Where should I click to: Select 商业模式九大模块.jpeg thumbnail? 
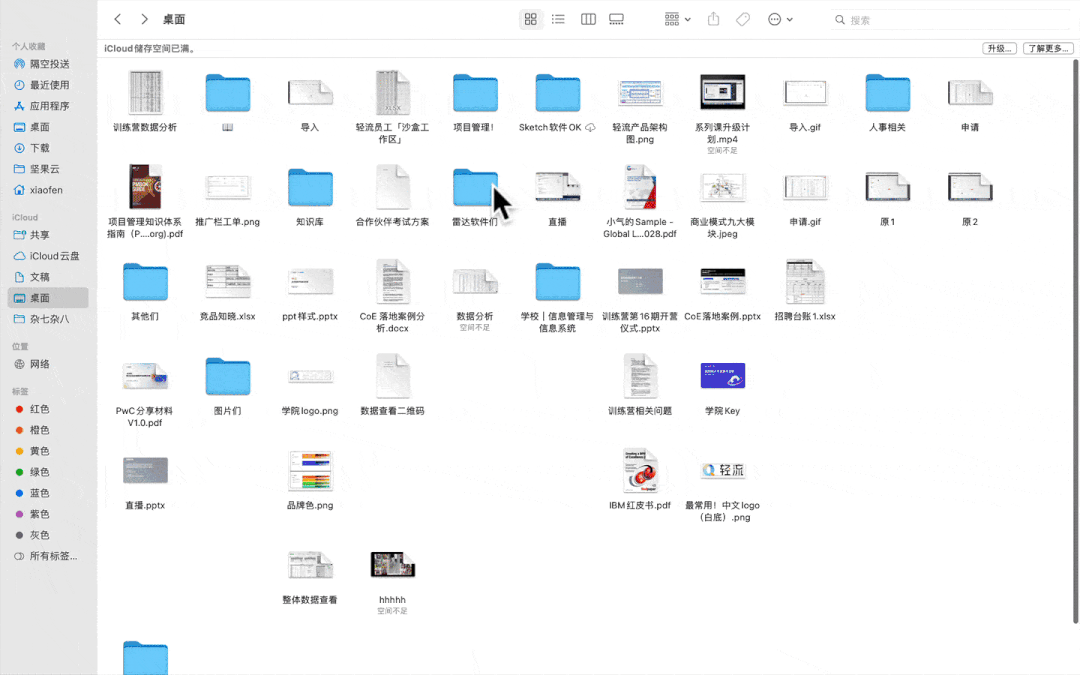click(723, 187)
